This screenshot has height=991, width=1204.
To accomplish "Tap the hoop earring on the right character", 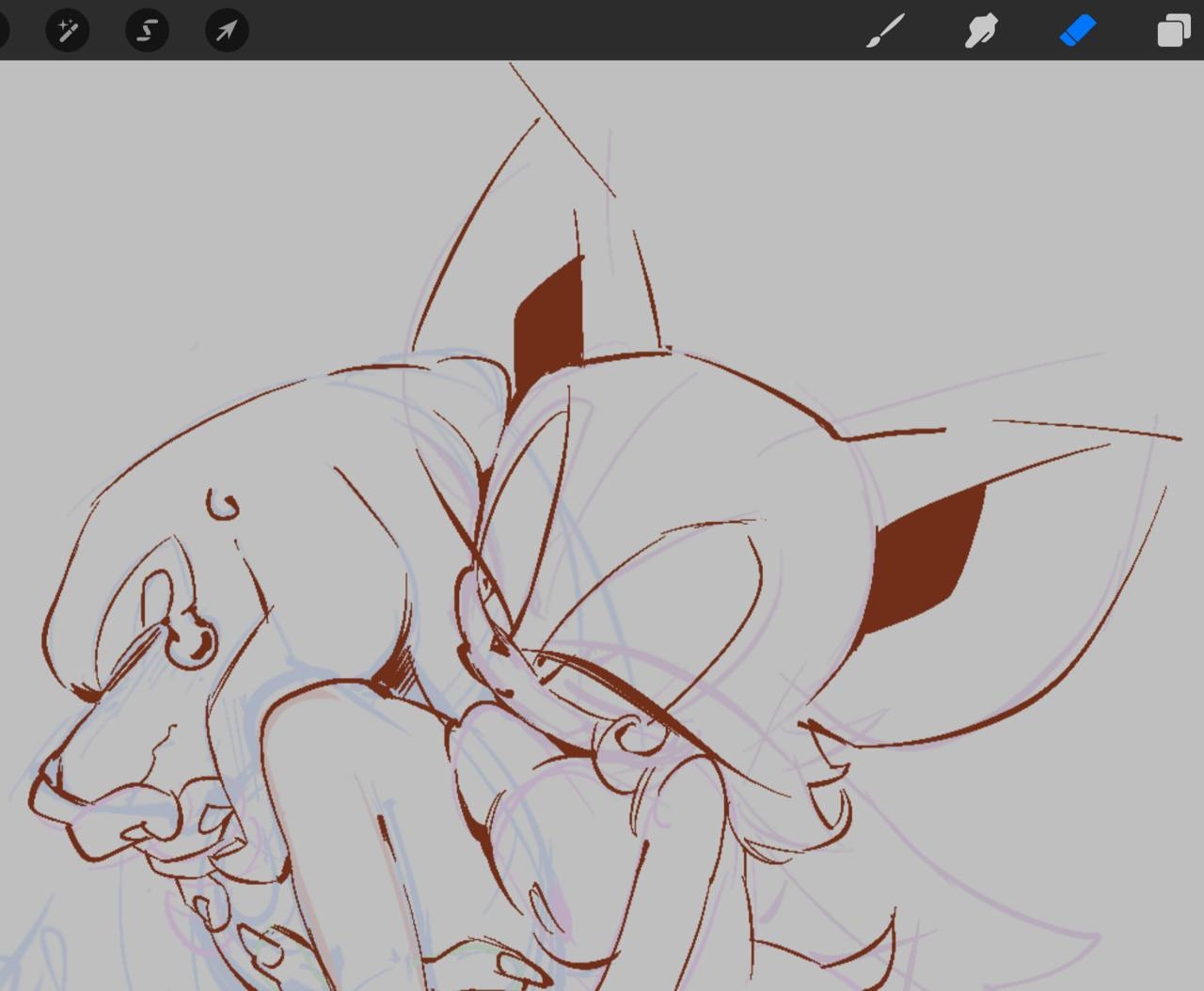I will [x=626, y=736].
